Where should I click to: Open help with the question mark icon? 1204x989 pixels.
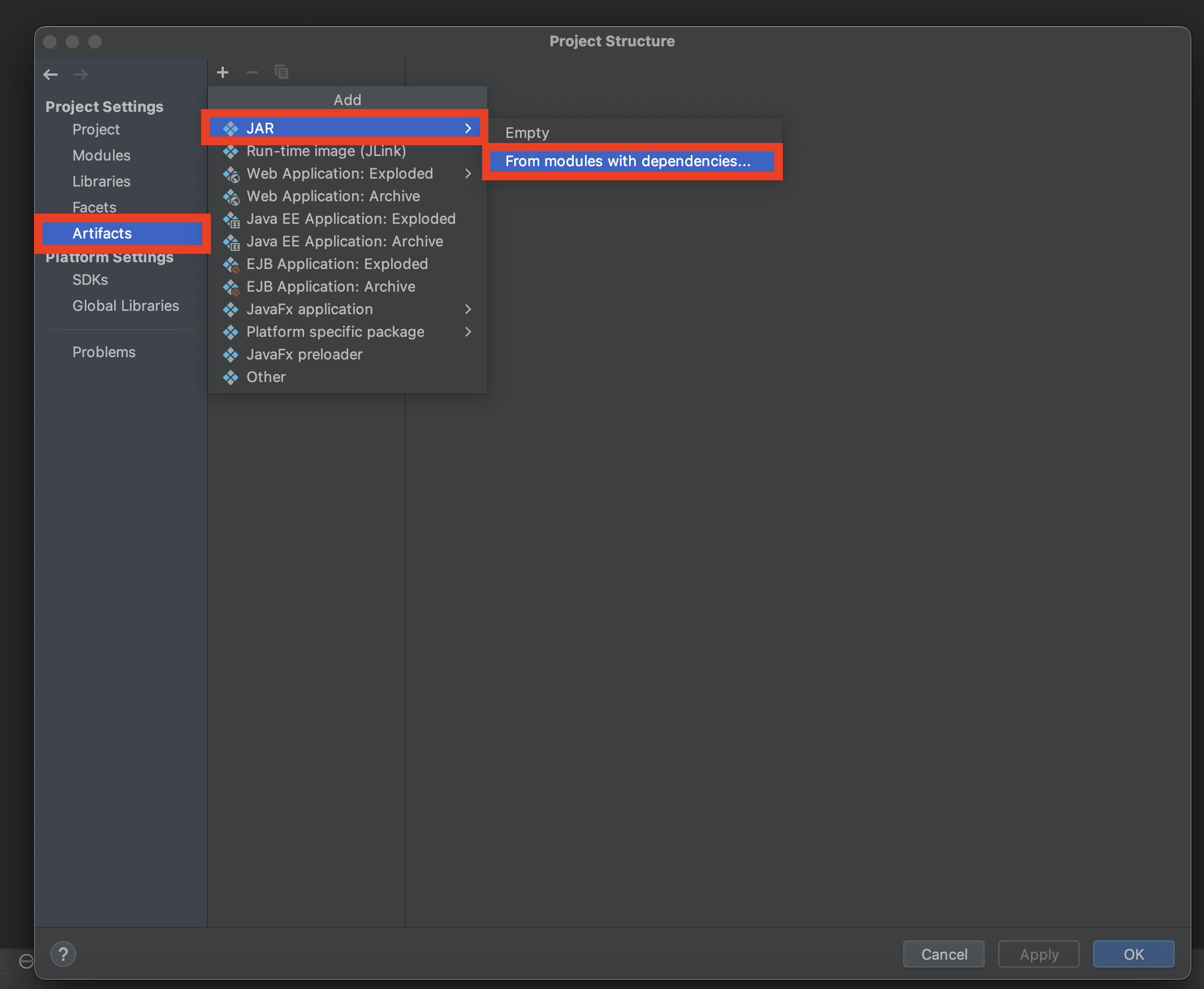63,954
